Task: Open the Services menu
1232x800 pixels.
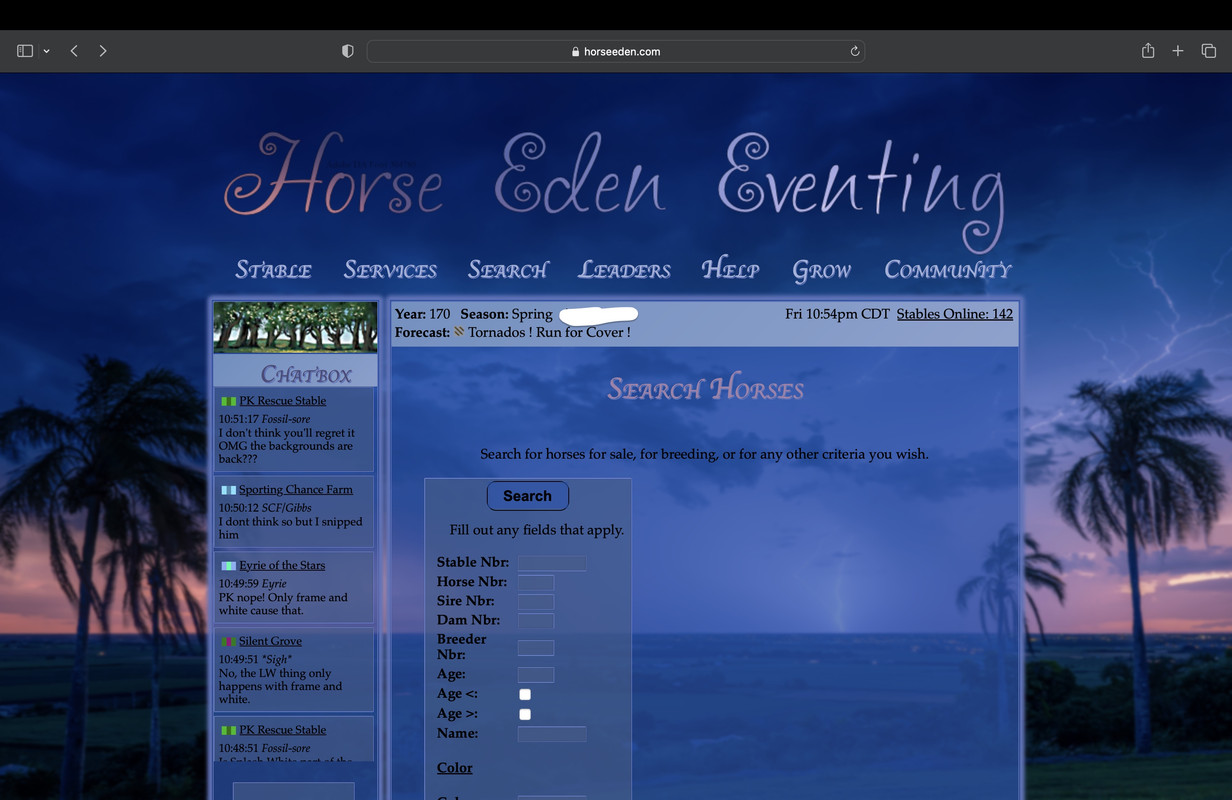Action: tap(390, 270)
